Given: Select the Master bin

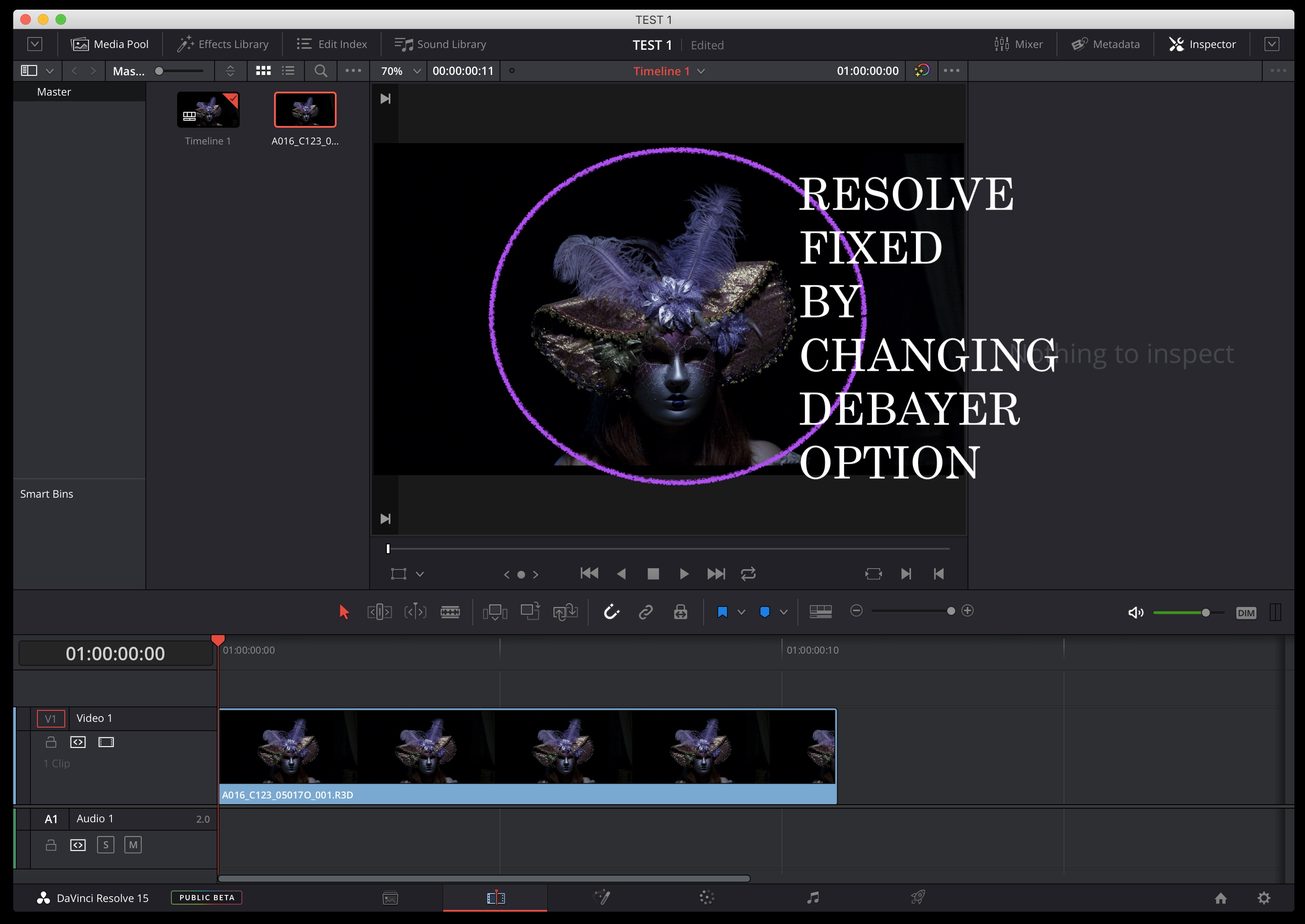Looking at the screenshot, I should click(79, 92).
